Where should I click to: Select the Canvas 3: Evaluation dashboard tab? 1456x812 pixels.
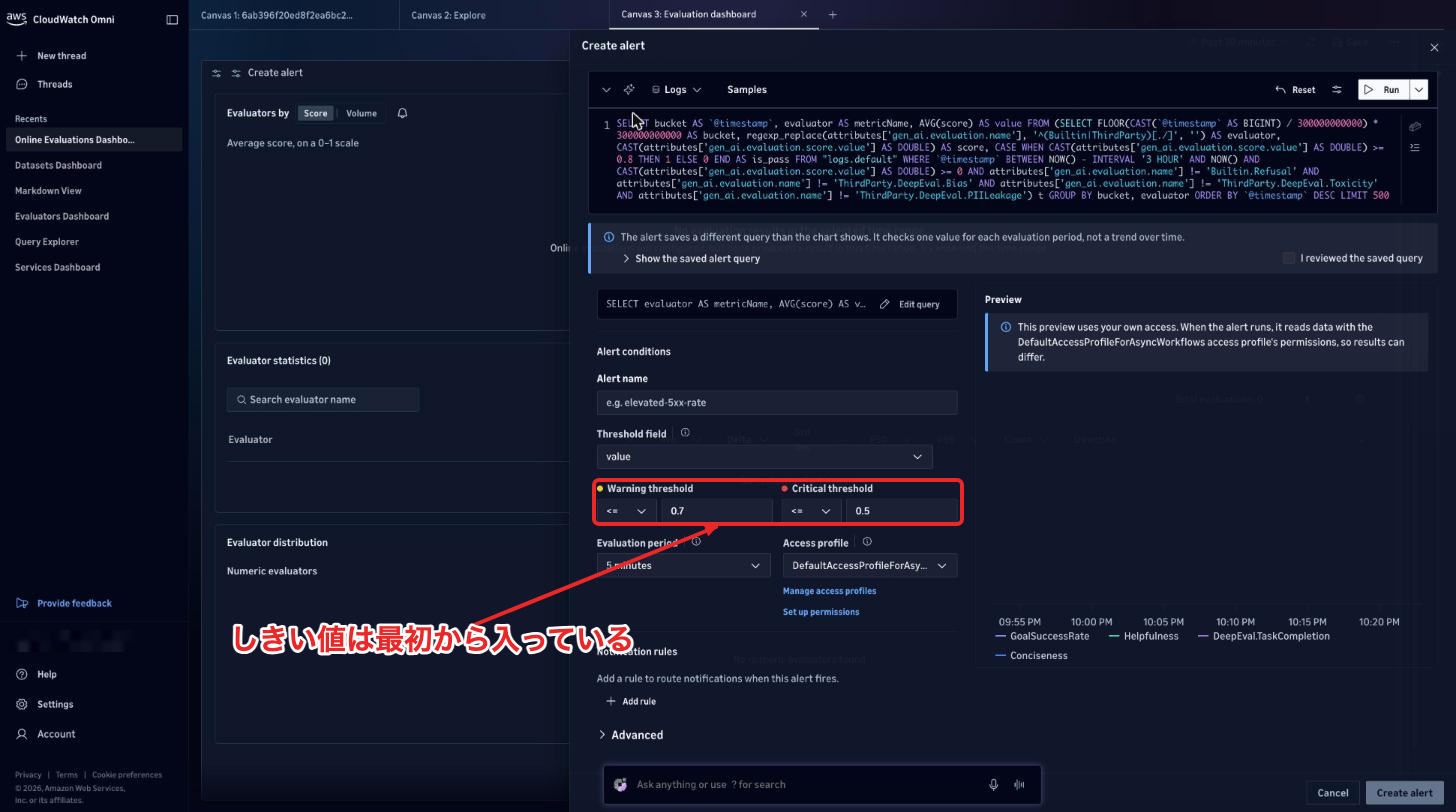[688, 15]
